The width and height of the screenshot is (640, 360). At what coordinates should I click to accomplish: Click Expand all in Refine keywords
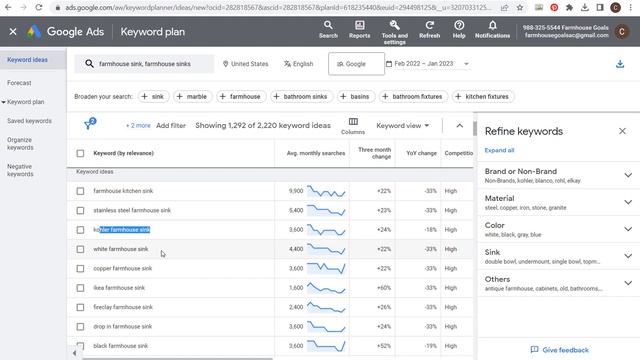point(499,150)
